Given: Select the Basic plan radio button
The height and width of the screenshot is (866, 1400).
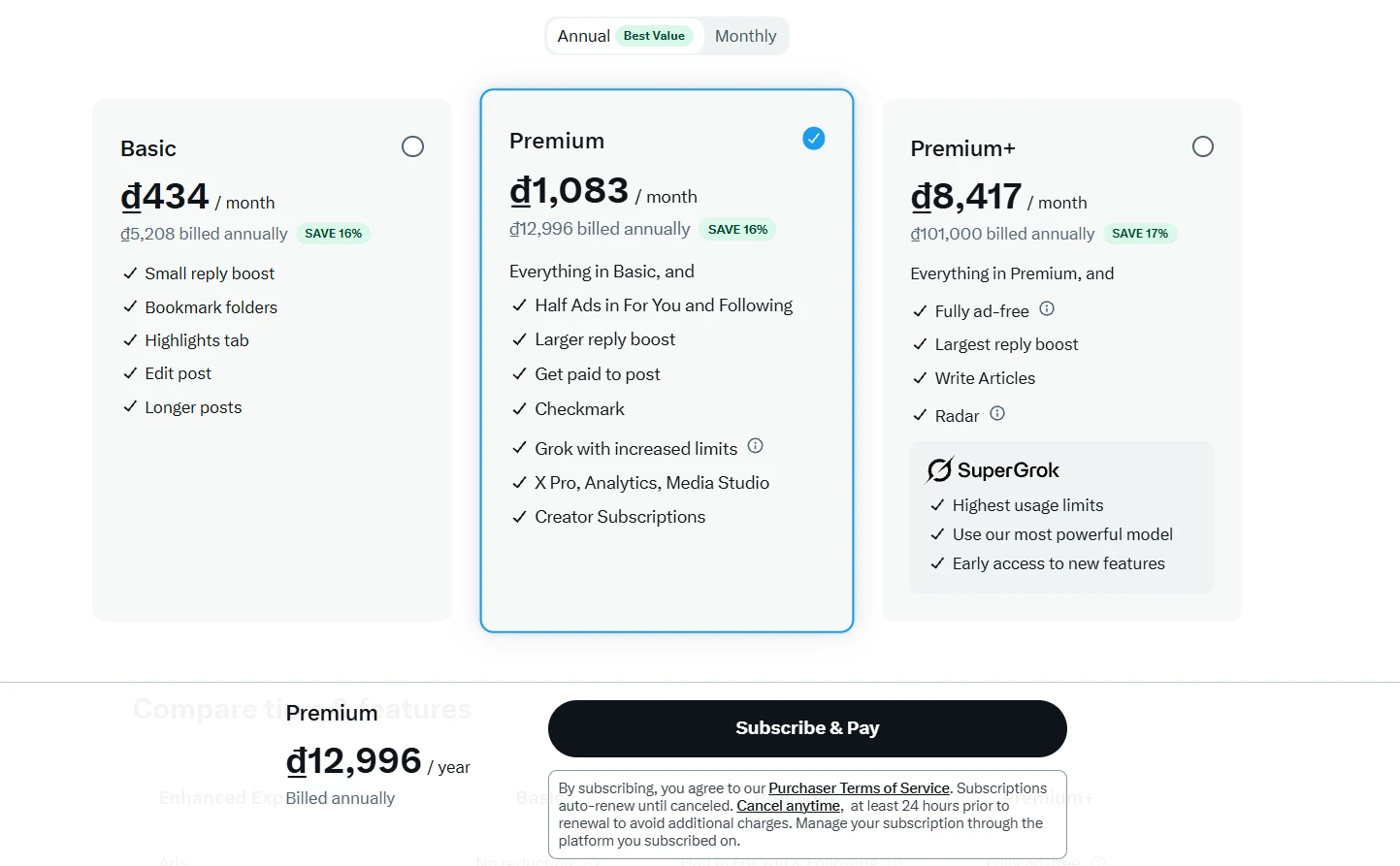Looking at the screenshot, I should tap(412, 146).
